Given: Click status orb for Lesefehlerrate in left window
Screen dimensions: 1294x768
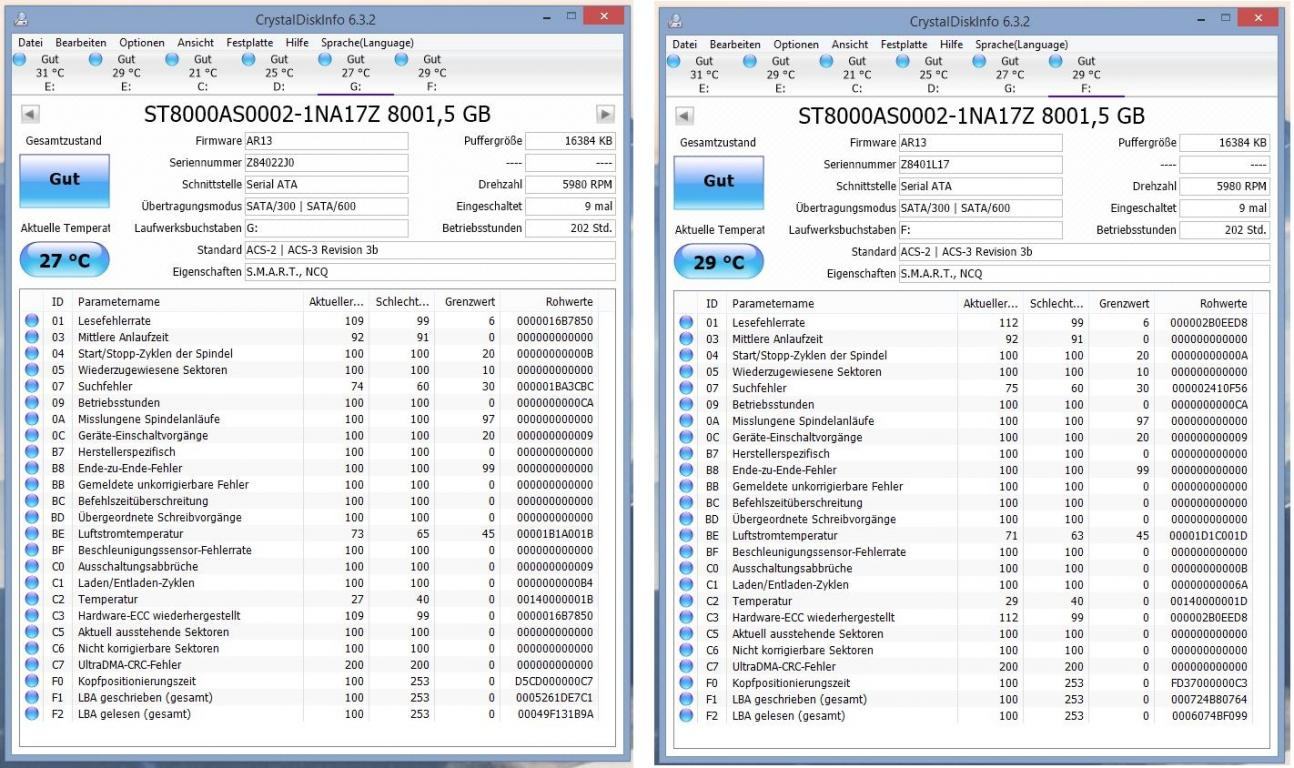Looking at the screenshot, I should (32, 321).
